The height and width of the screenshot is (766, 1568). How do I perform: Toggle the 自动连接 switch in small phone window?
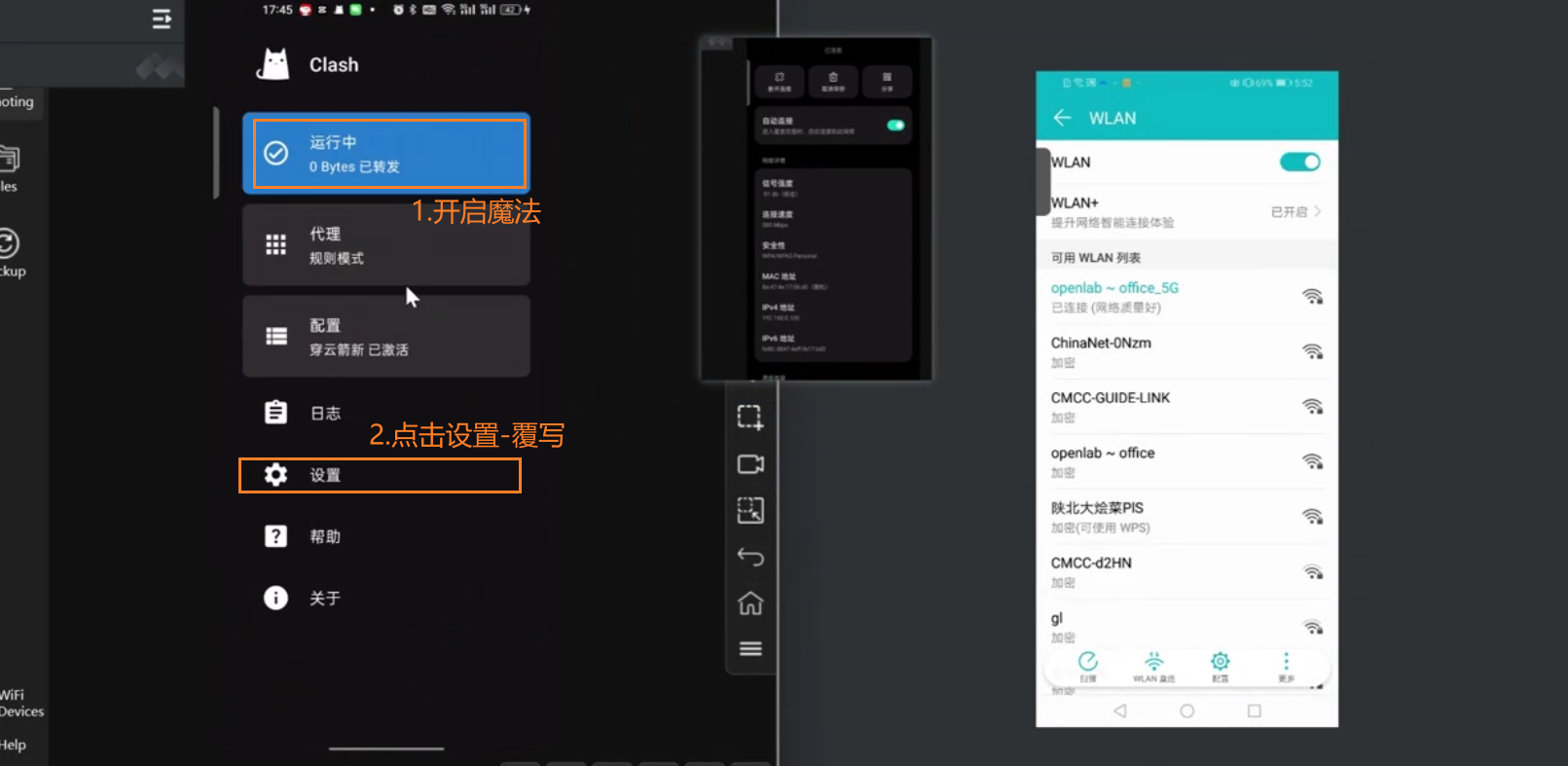[895, 125]
